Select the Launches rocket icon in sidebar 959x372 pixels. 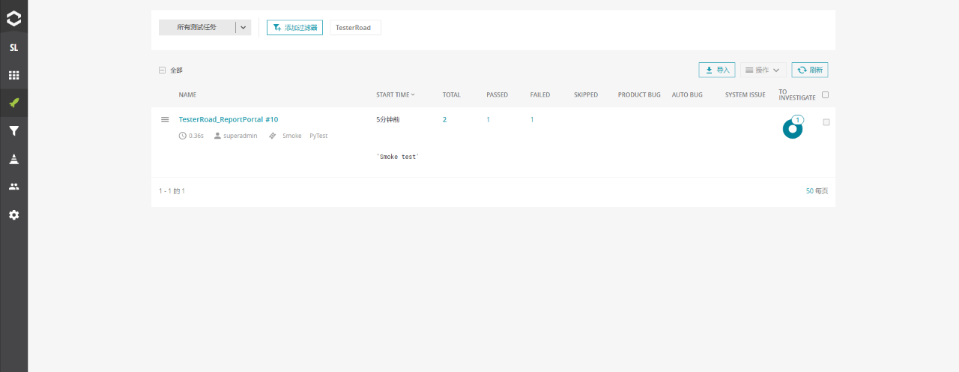pyautogui.click(x=13, y=103)
